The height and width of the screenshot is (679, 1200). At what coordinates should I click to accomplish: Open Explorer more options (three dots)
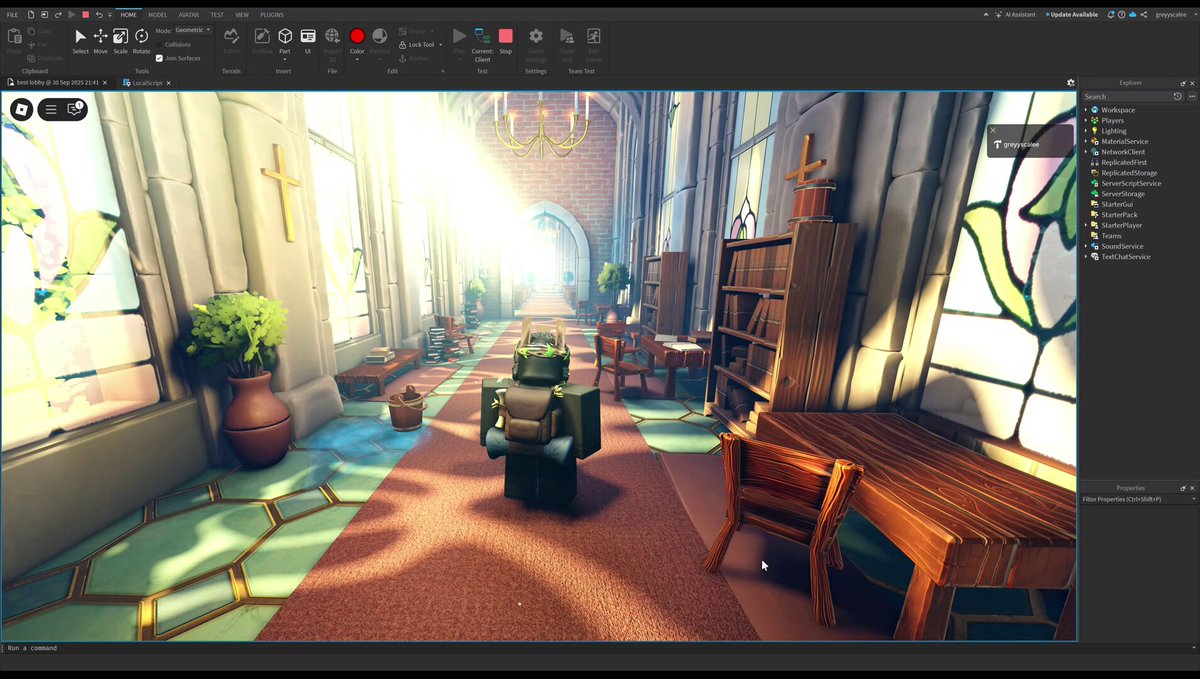tap(1192, 96)
